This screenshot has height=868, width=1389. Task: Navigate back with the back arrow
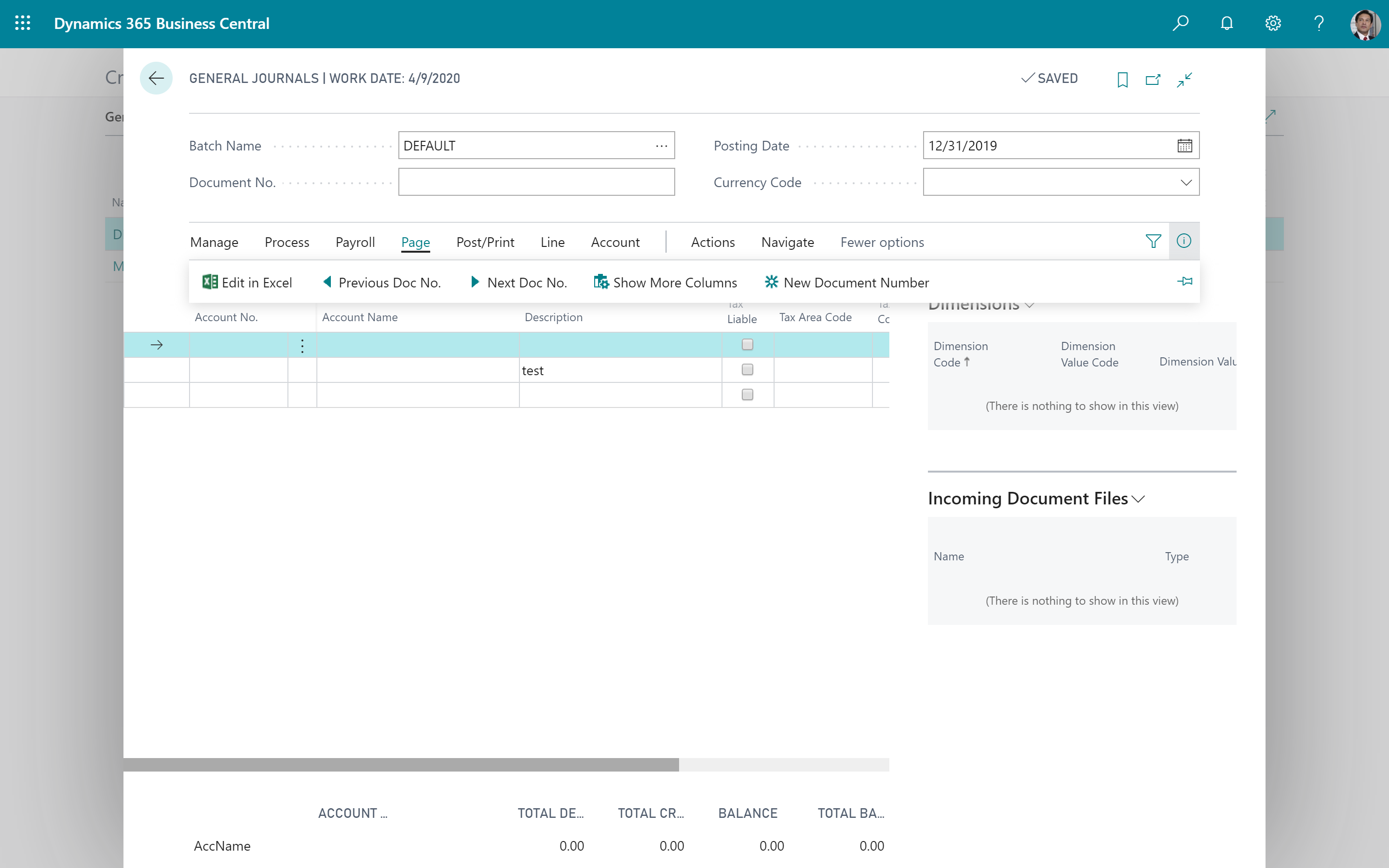pyautogui.click(x=156, y=78)
